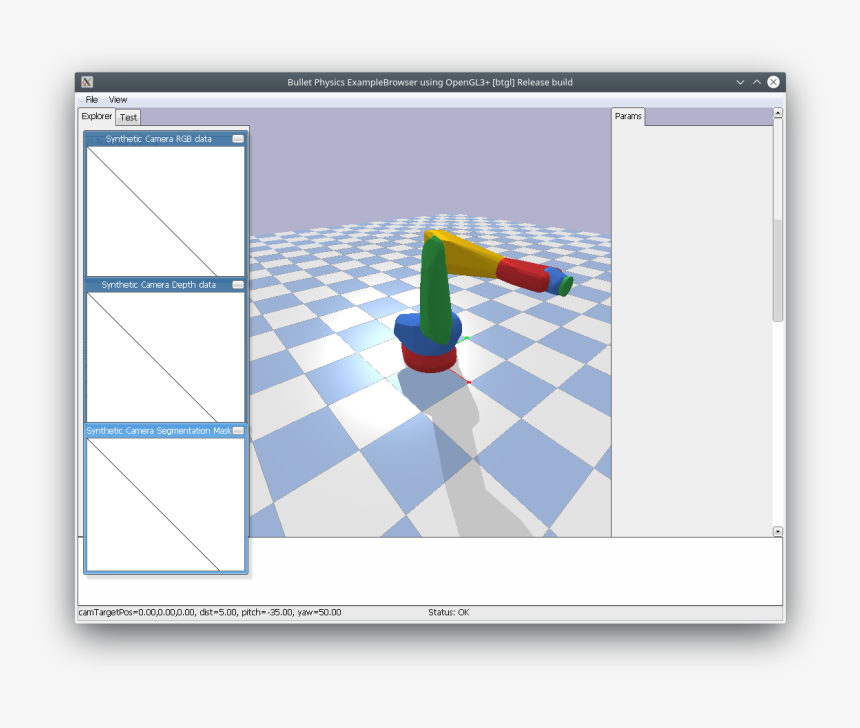860x728 pixels.
Task: Click the scroll-up arrow in Params panel
Action: point(778,114)
